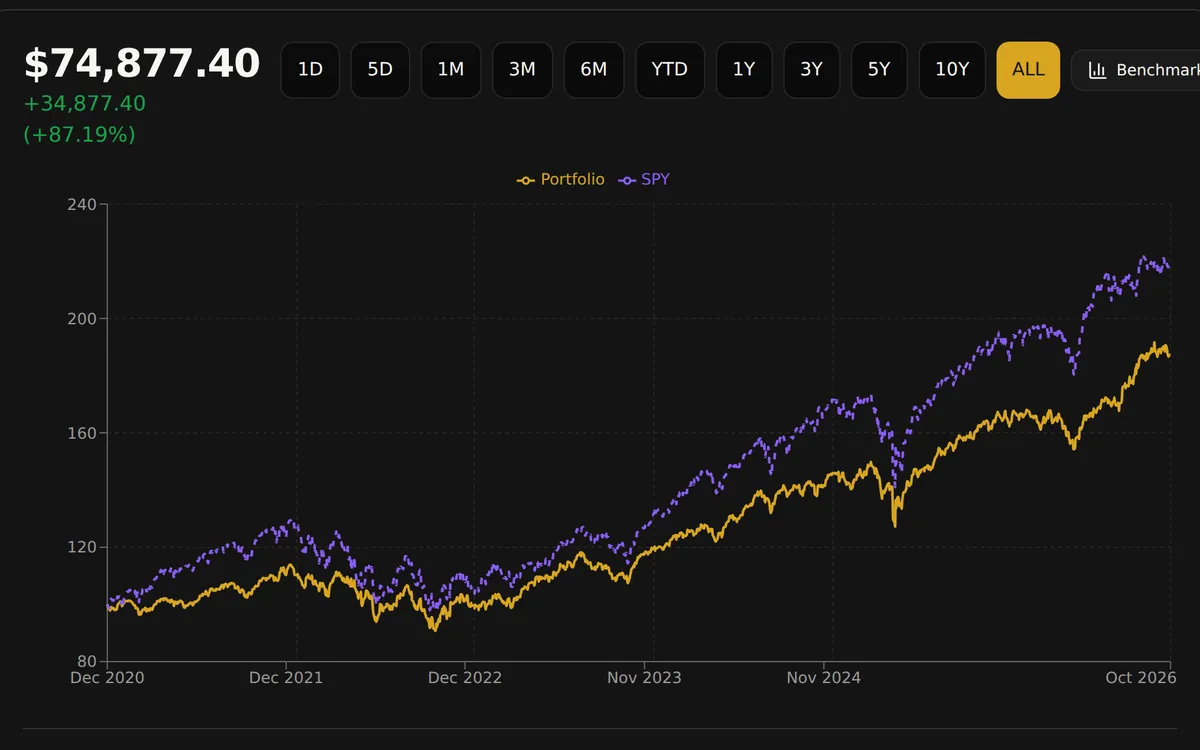Choose the 3Y range button
This screenshot has width=1200, height=750.
click(x=812, y=70)
